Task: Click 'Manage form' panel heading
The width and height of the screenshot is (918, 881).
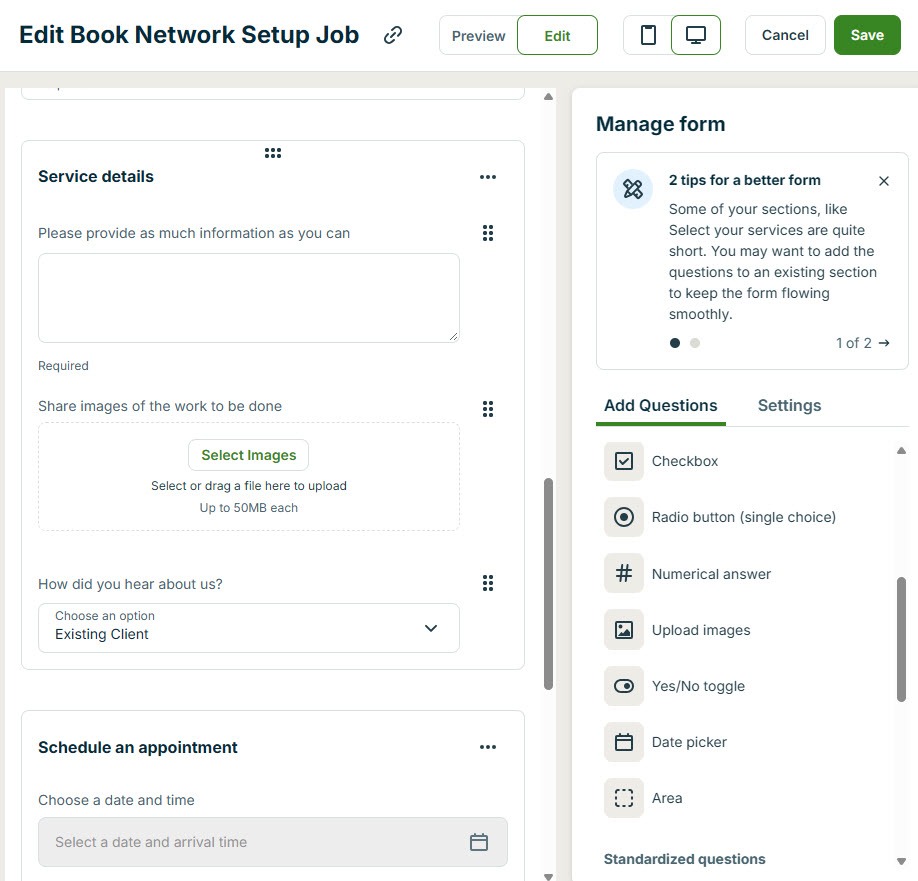Action: (660, 124)
